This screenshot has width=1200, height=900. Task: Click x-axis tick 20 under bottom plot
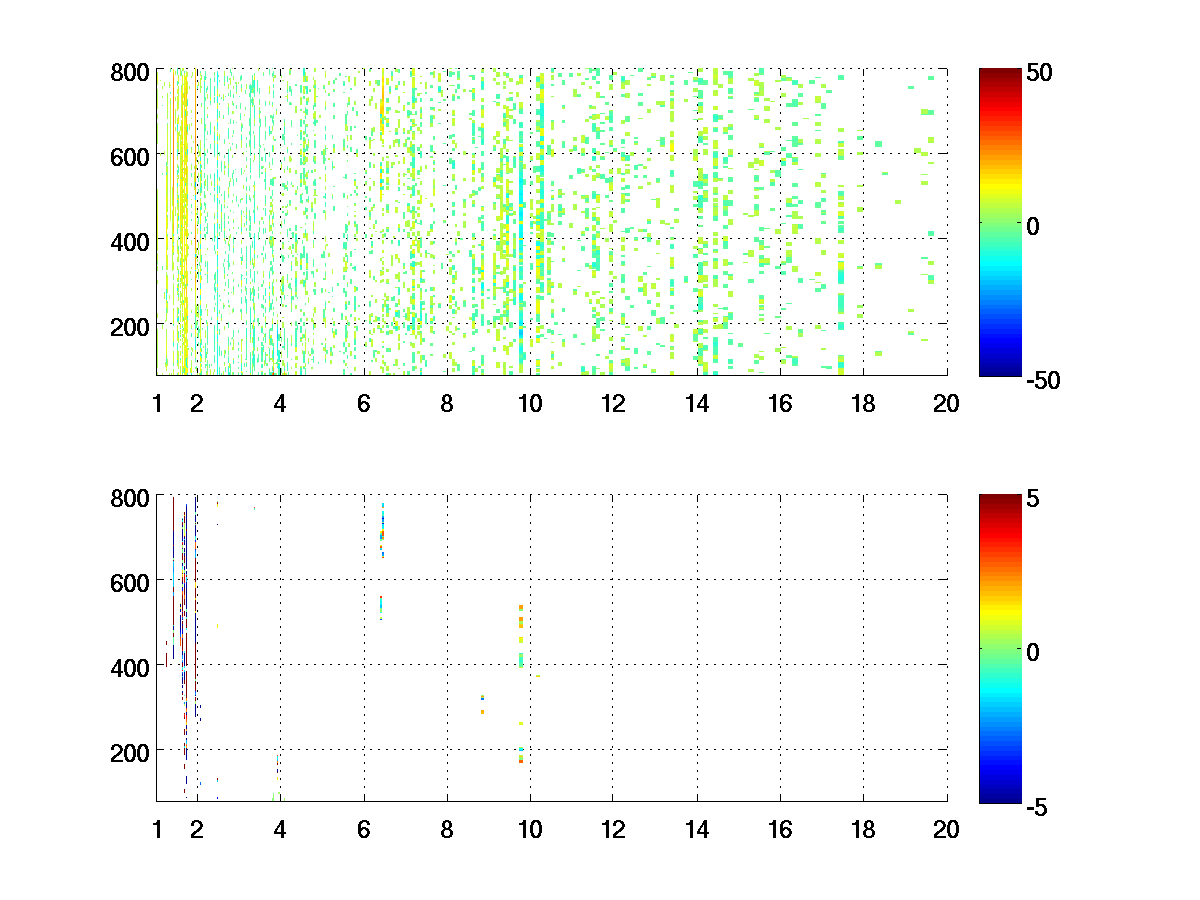click(x=947, y=829)
